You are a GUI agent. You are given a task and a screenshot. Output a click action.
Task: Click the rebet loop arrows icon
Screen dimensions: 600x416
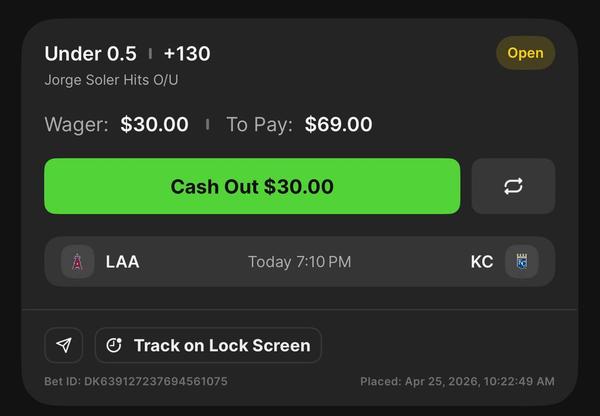click(x=513, y=186)
